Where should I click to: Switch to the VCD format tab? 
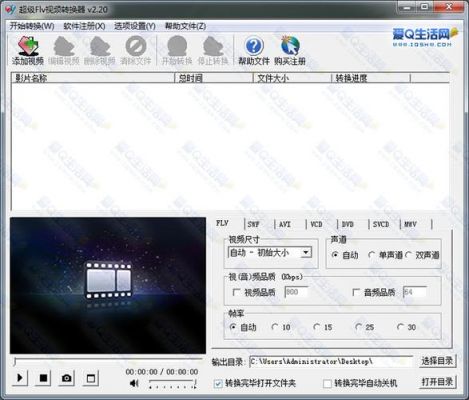coord(316,224)
